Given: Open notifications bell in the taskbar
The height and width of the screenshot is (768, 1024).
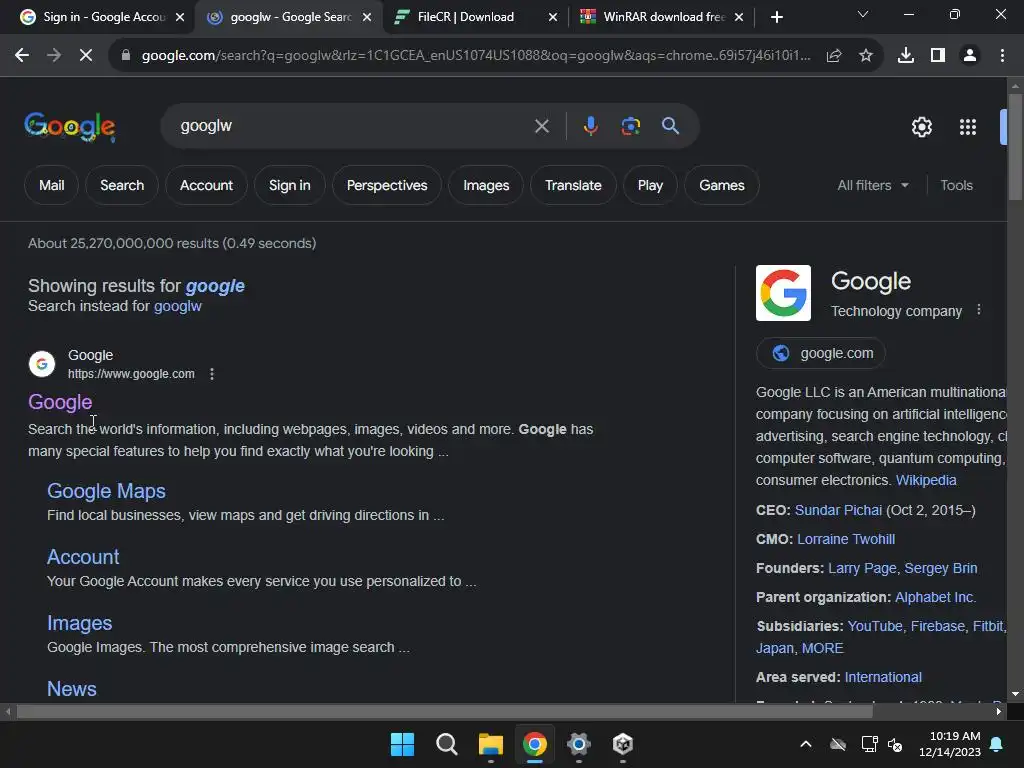Looking at the screenshot, I should pos(997,744).
